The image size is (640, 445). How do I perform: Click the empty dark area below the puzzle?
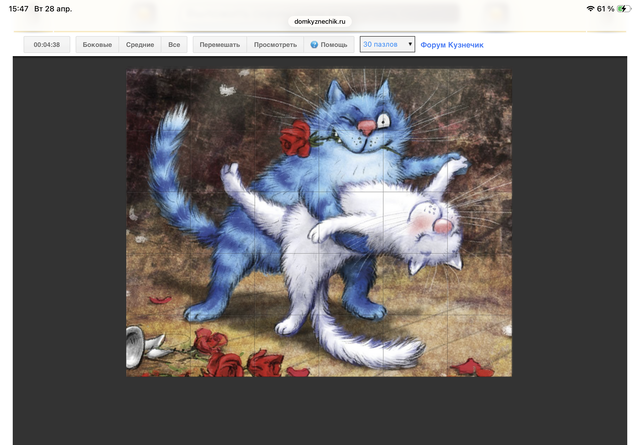coord(320,410)
